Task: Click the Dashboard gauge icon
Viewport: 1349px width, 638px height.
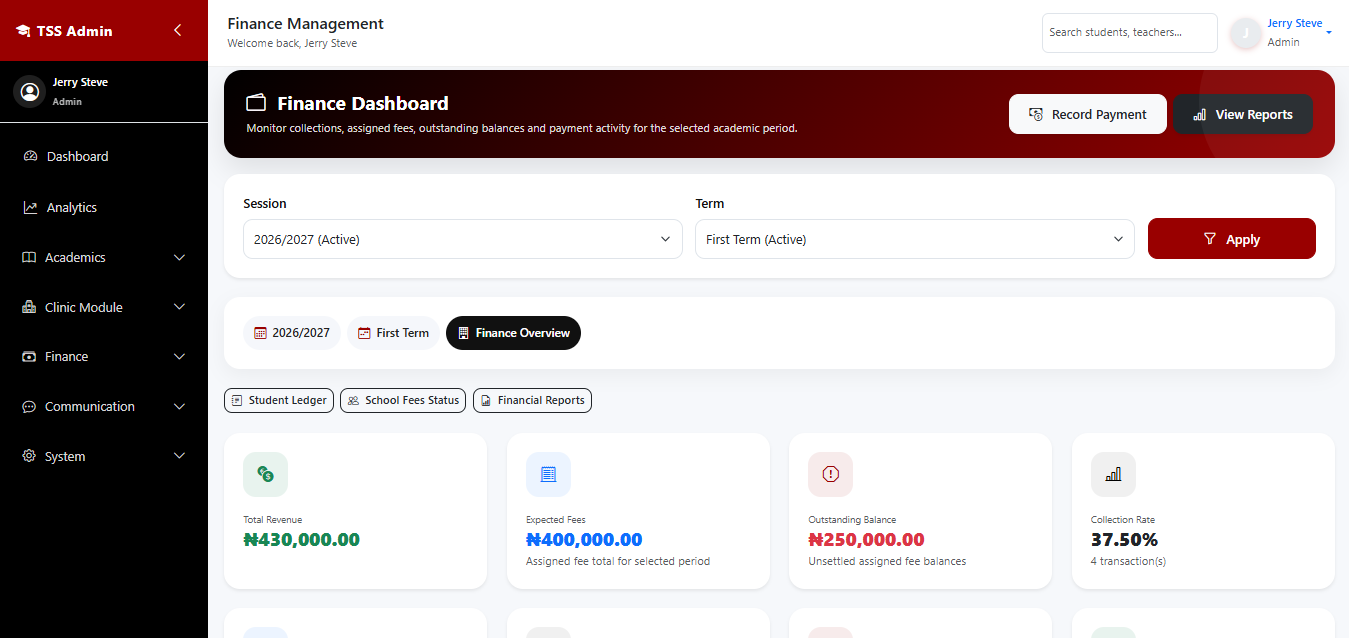Action: [x=30, y=156]
